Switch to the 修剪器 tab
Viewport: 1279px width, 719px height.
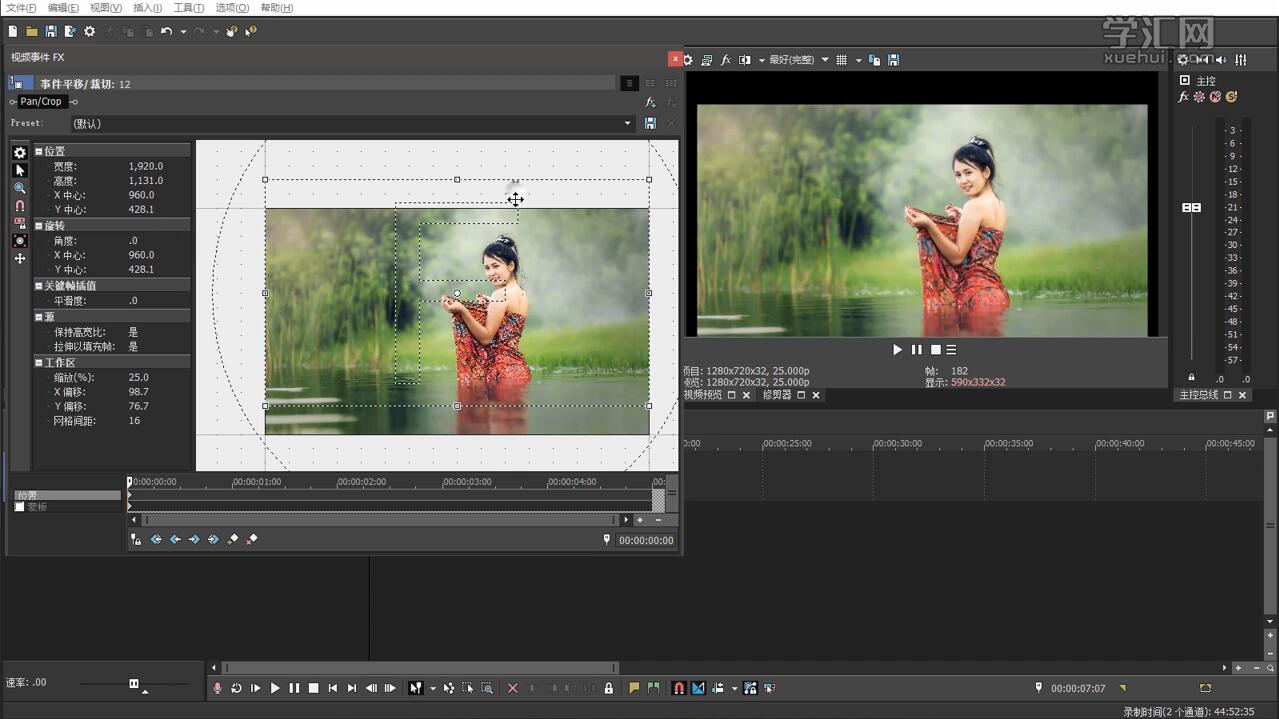pos(777,395)
